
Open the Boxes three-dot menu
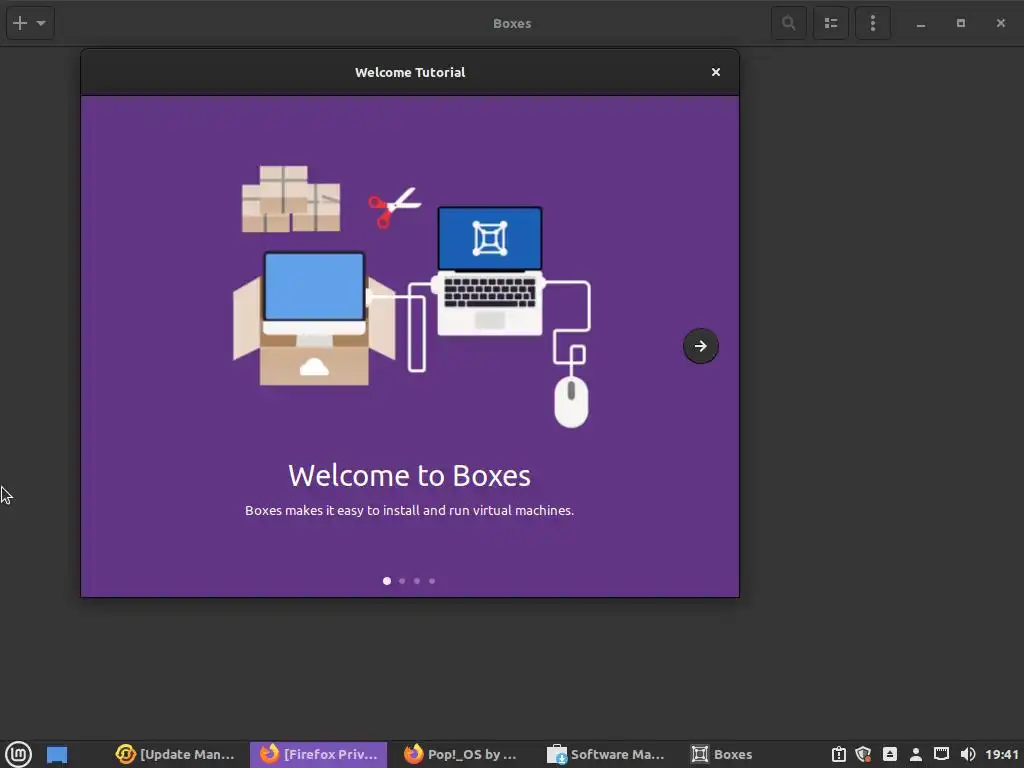(x=872, y=24)
